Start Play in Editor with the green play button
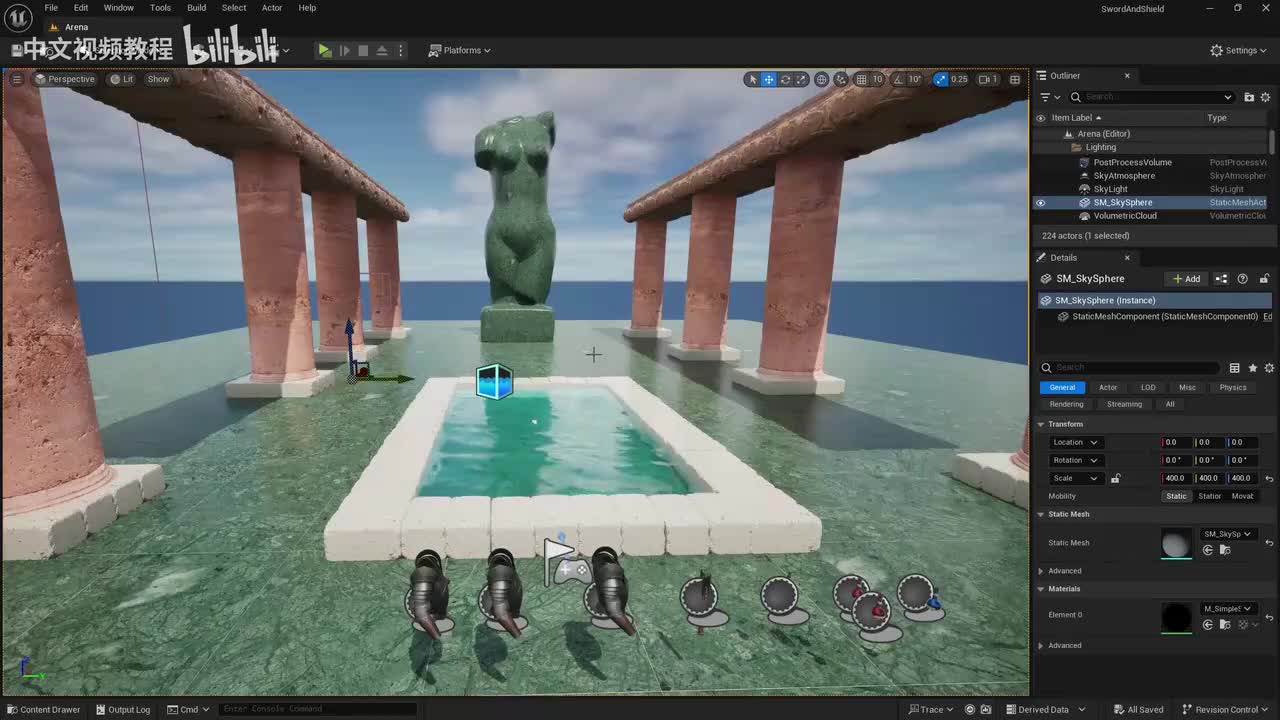The image size is (1280, 720). (x=324, y=50)
